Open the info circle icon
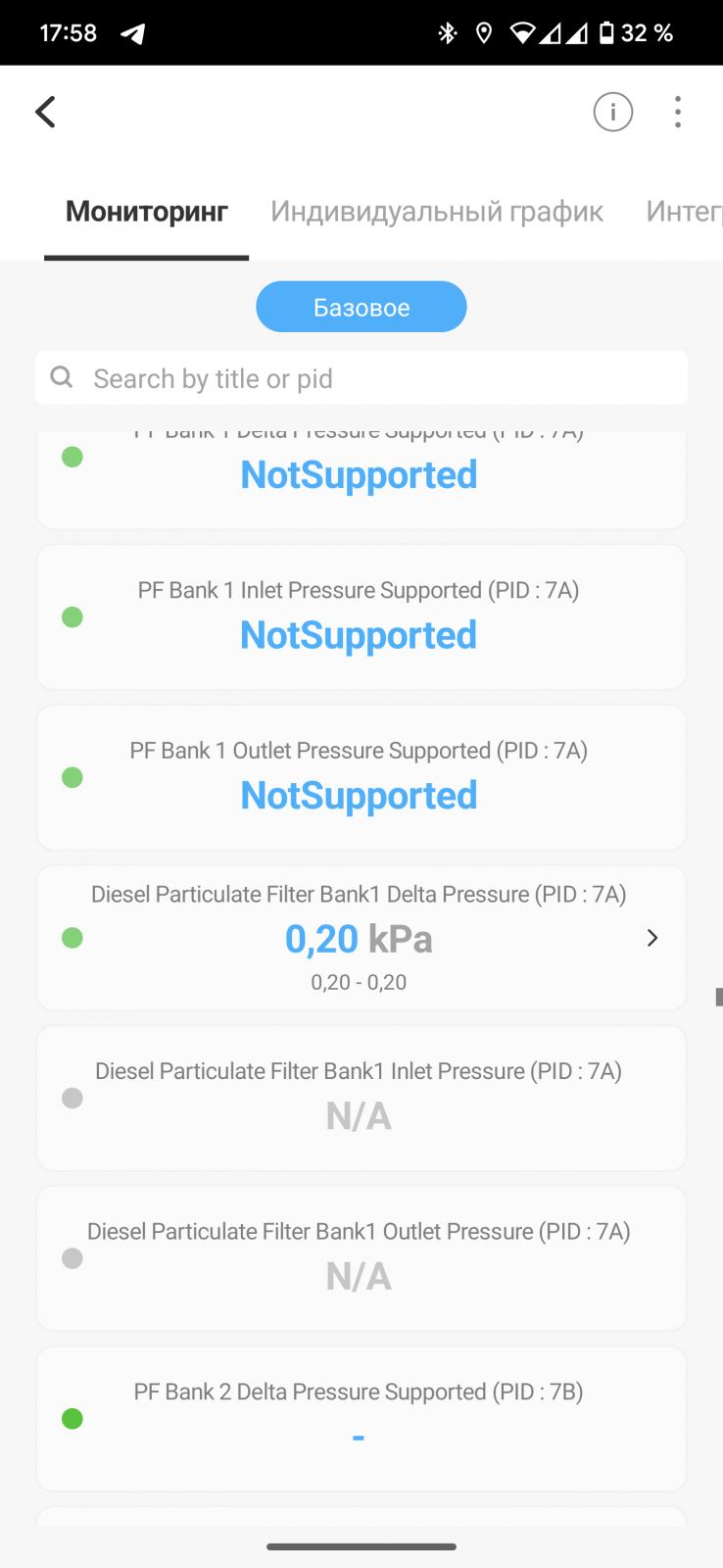Image resolution: width=723 pixels, height=1568 pixels. [612, 112]
